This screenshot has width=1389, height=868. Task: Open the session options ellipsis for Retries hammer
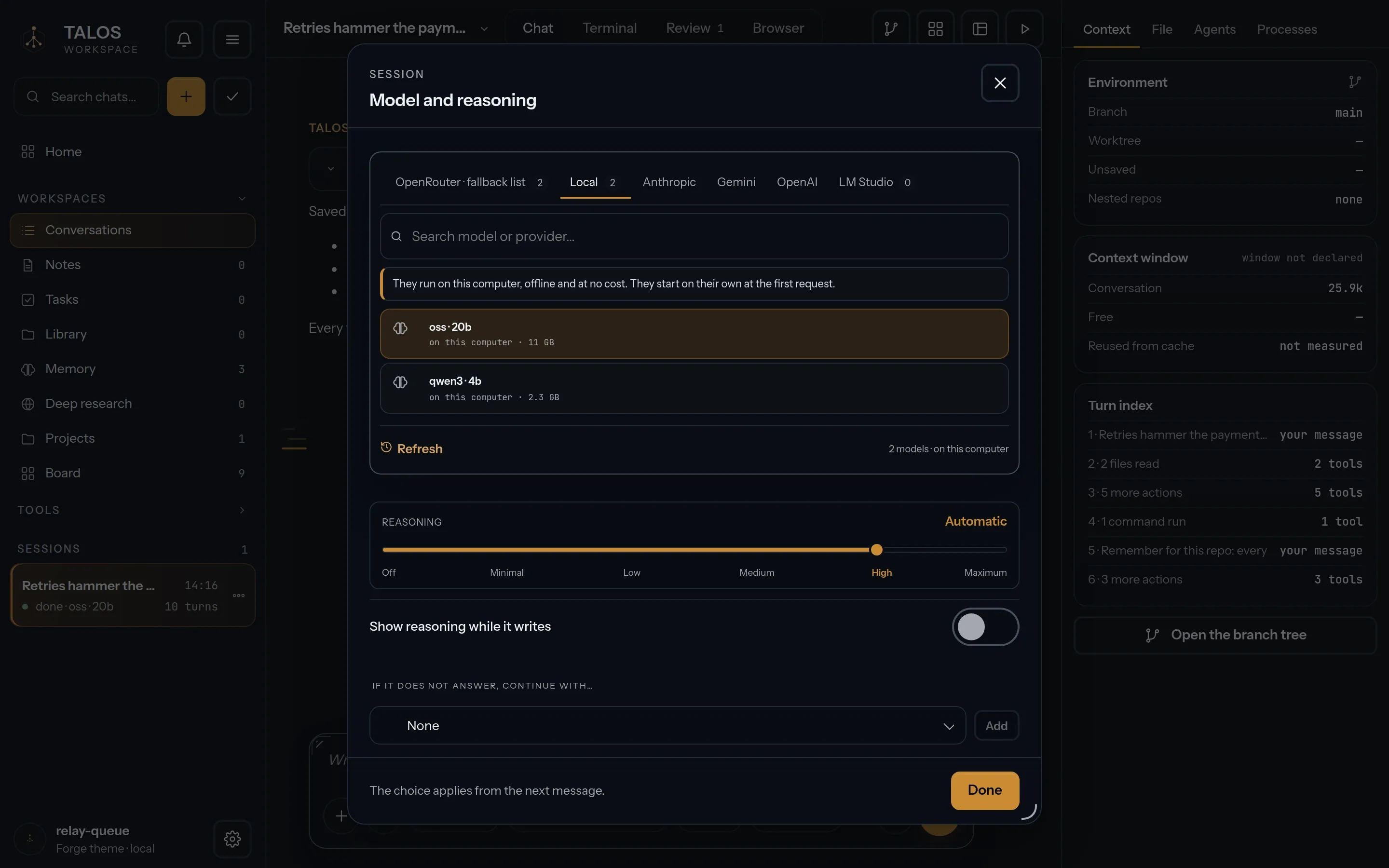pos(239,596)
